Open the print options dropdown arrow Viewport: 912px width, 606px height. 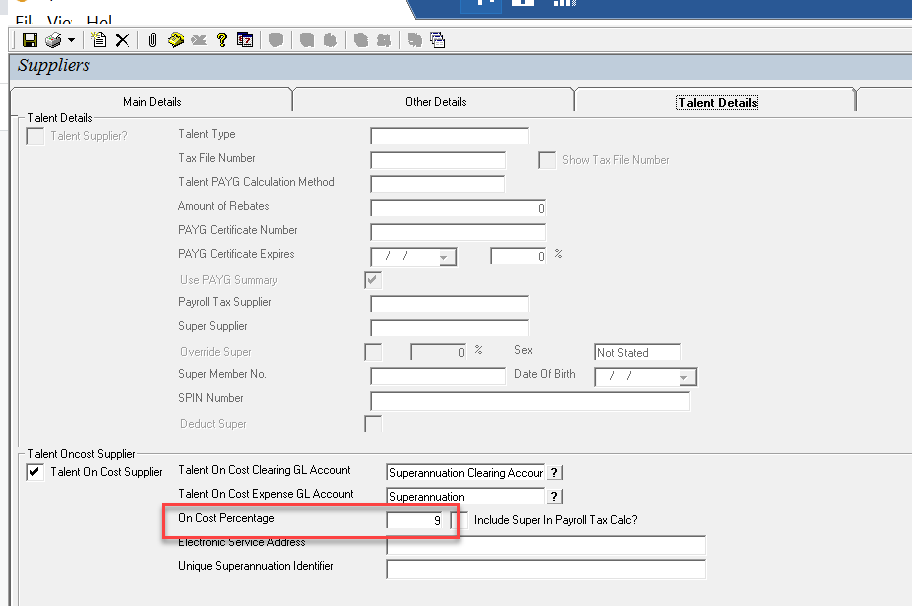[72, 40]
